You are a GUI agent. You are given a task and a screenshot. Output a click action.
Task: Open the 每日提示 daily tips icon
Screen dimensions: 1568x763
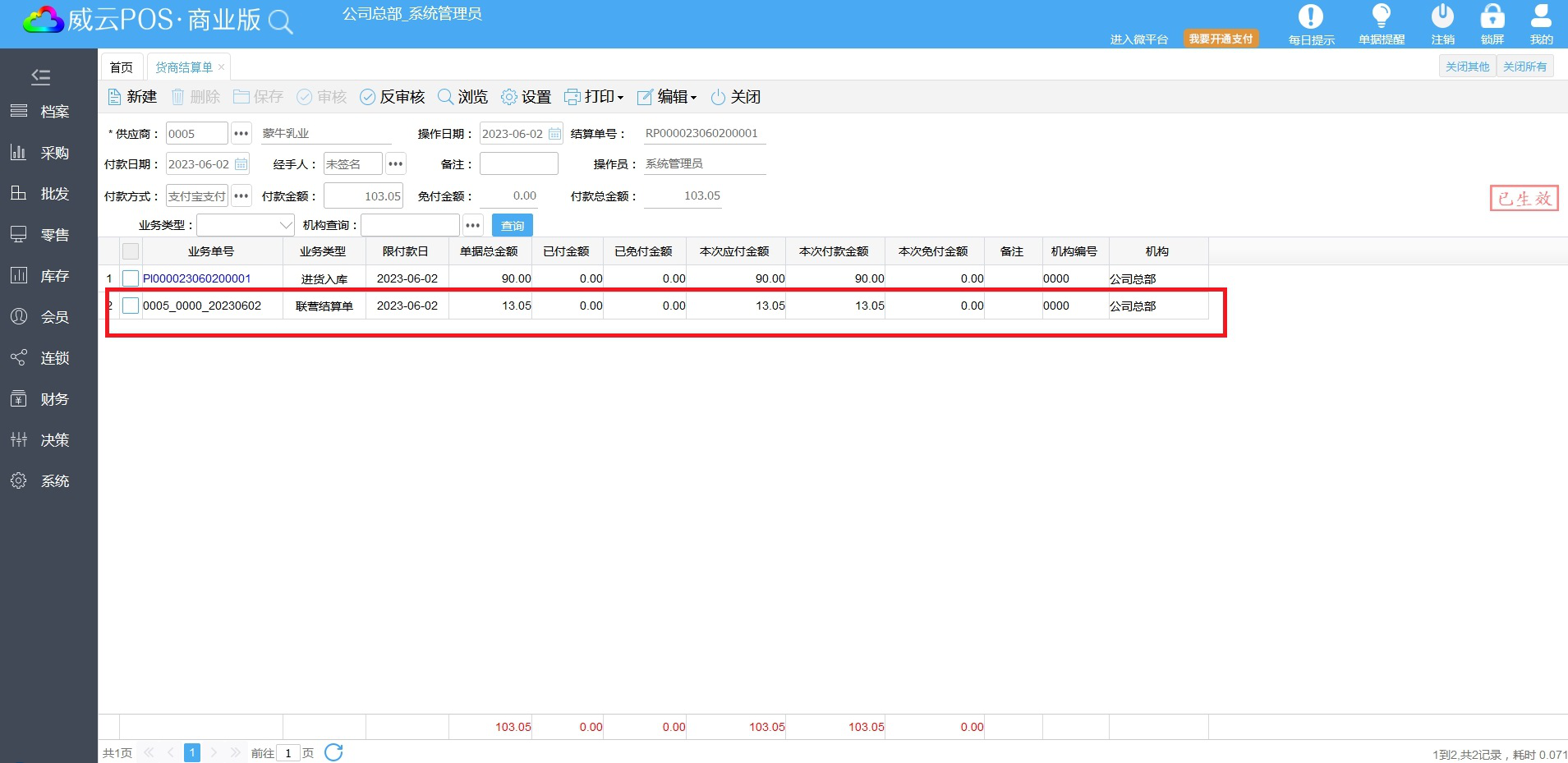[1310, 17]
